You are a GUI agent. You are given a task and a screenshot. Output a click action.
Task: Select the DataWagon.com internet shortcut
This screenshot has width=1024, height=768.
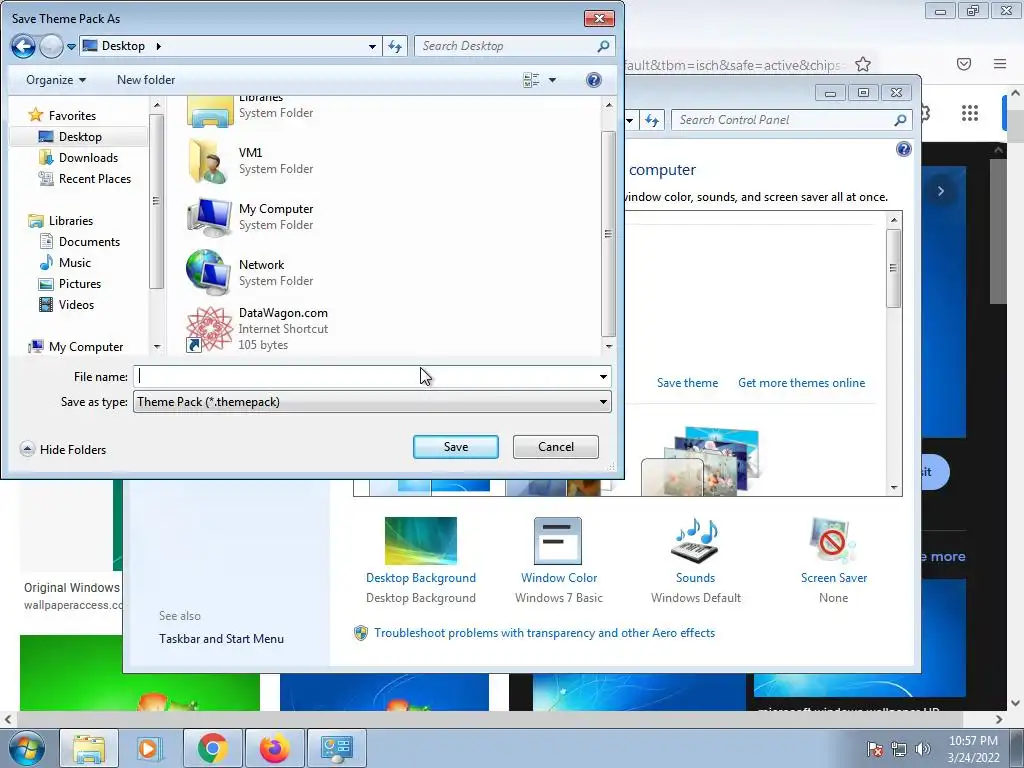click(257, 328)
